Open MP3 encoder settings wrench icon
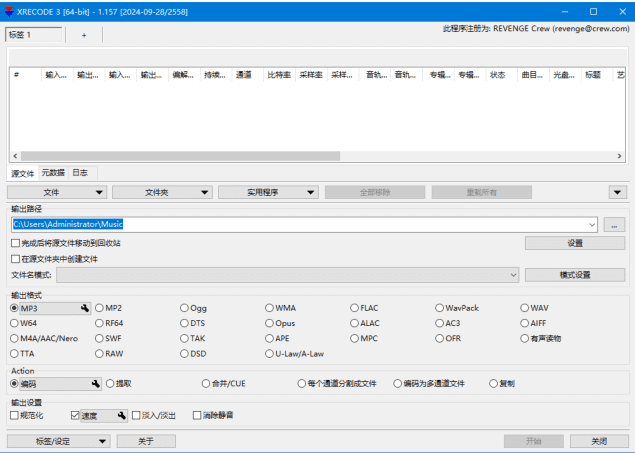The height and width of the screenshot is (453, 635). point(85,308)
